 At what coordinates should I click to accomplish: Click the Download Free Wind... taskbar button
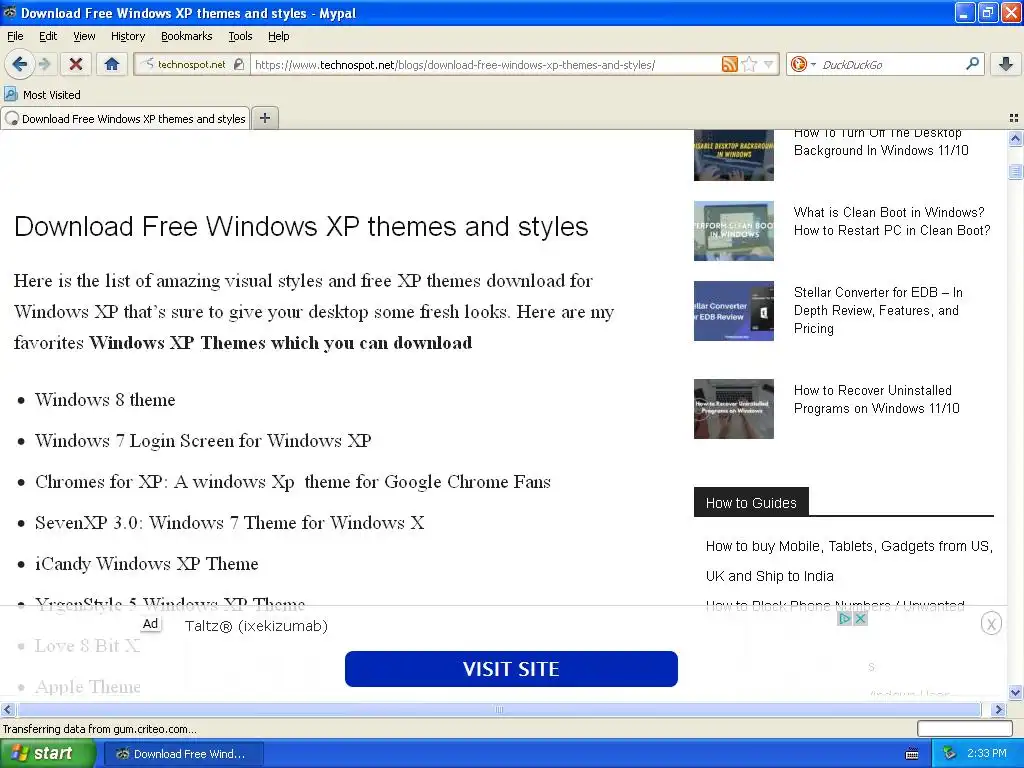184,754
